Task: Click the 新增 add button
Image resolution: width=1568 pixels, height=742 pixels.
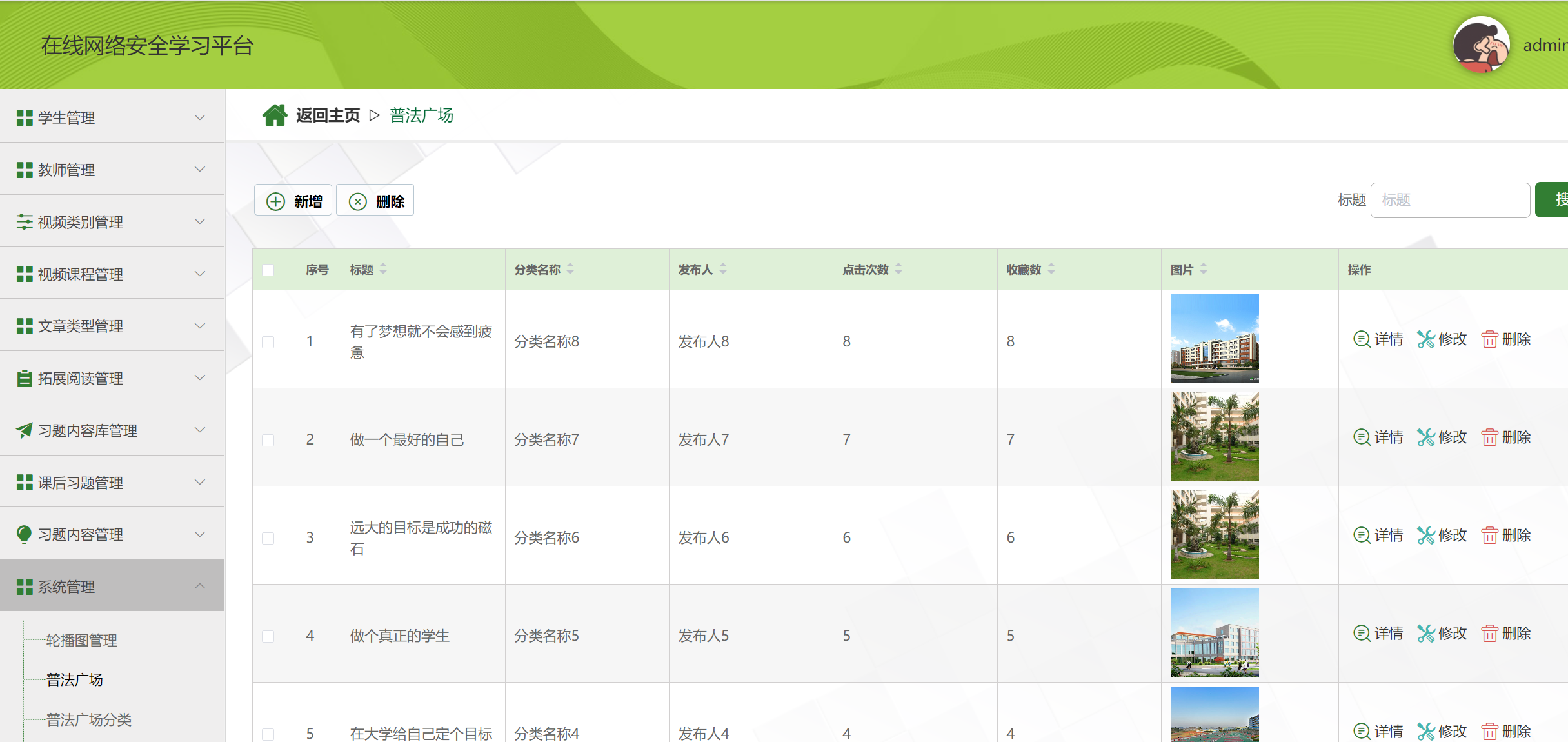Action: (293, 201)
